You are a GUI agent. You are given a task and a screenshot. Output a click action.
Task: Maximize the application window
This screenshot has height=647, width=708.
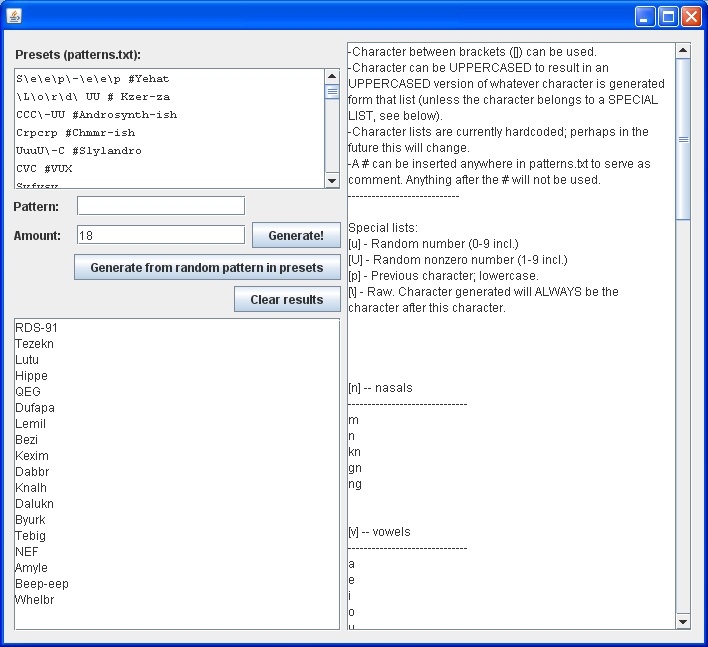coord(667,16)
